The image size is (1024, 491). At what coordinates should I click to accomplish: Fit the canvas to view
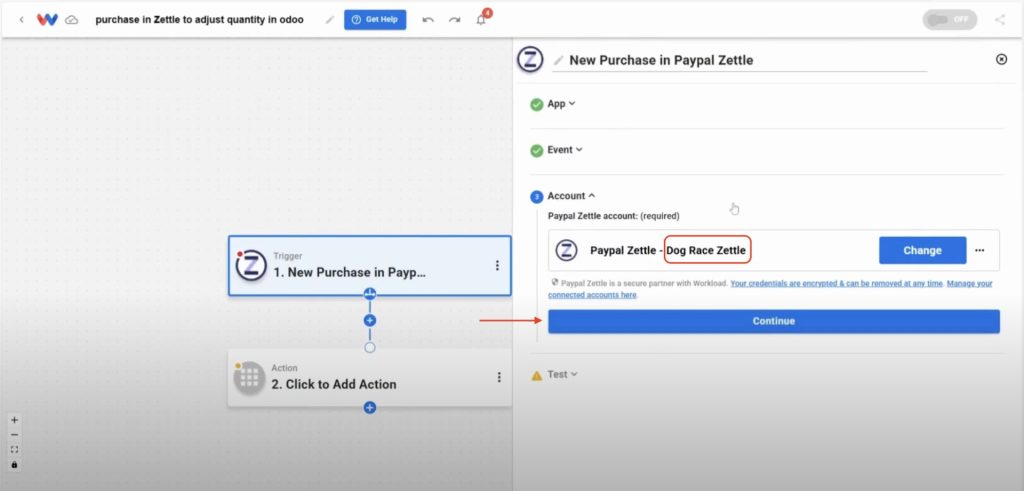point(14,450)
